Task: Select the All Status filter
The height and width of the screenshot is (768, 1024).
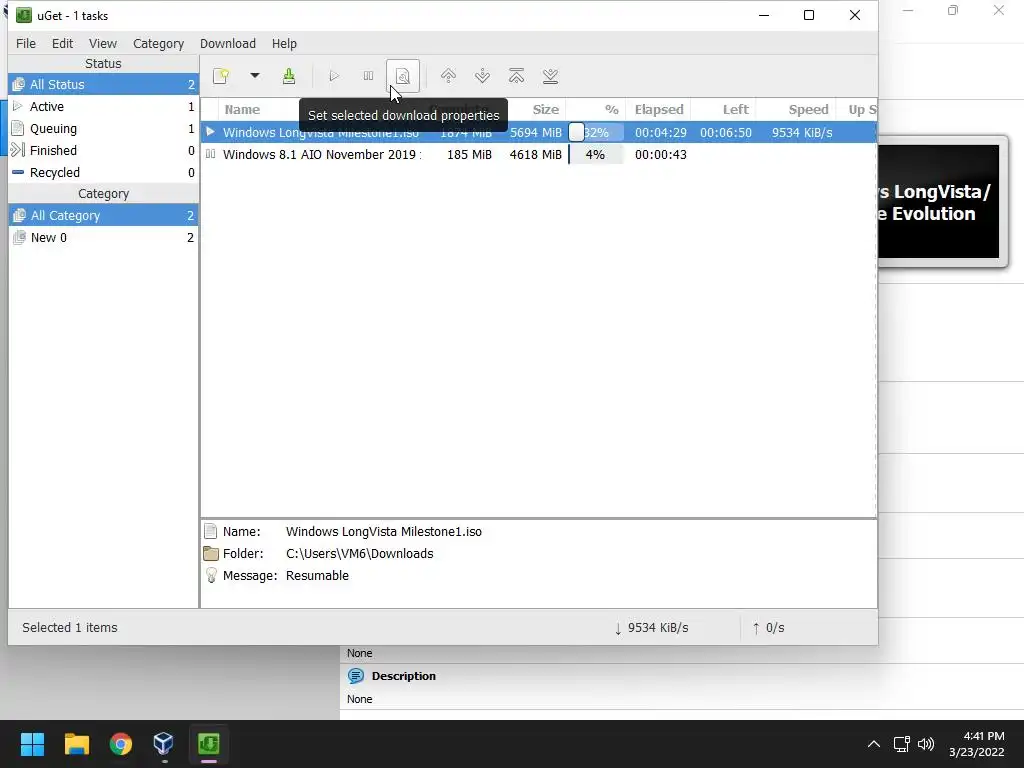Action: [x=103, y=84]
